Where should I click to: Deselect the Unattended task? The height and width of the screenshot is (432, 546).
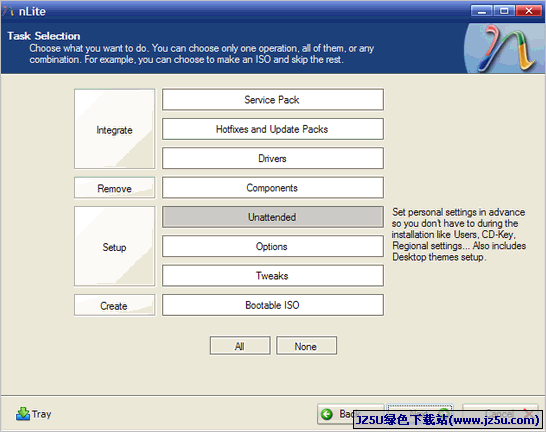tap(273, 217)
